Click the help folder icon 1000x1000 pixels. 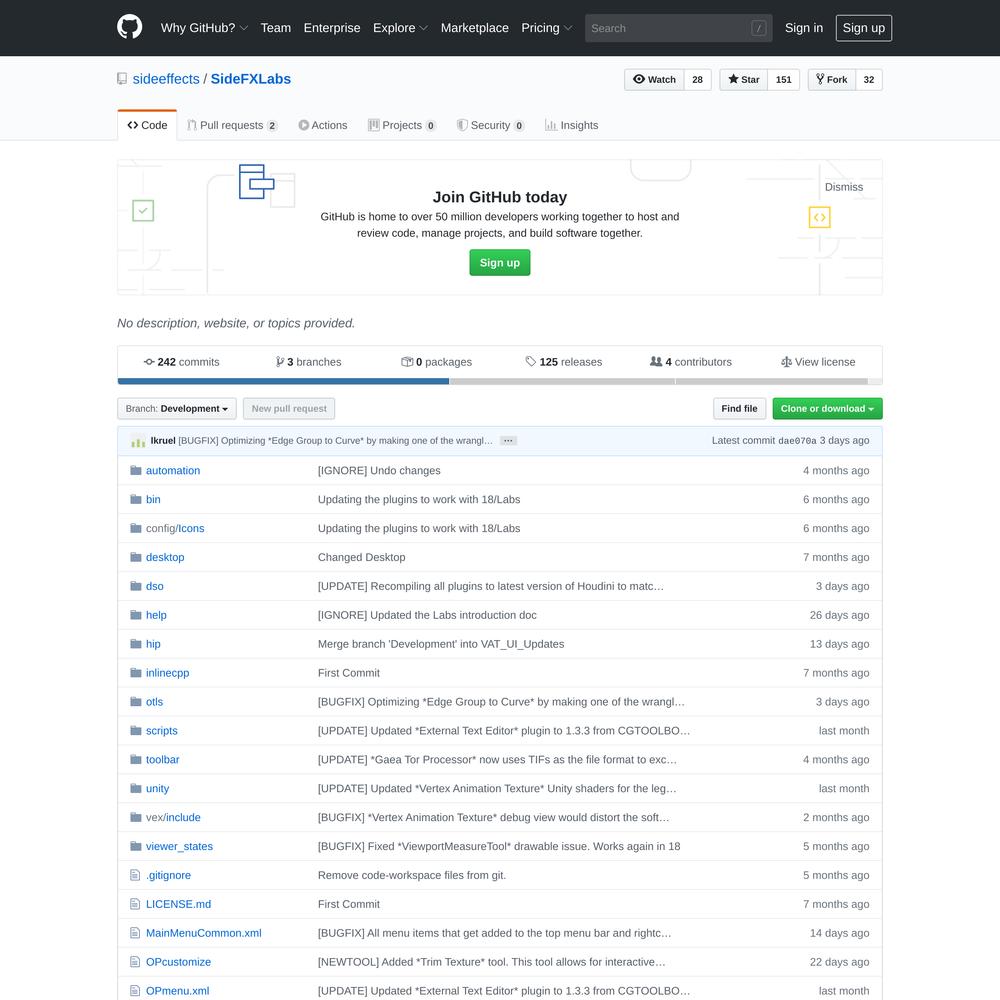[136, 615]
